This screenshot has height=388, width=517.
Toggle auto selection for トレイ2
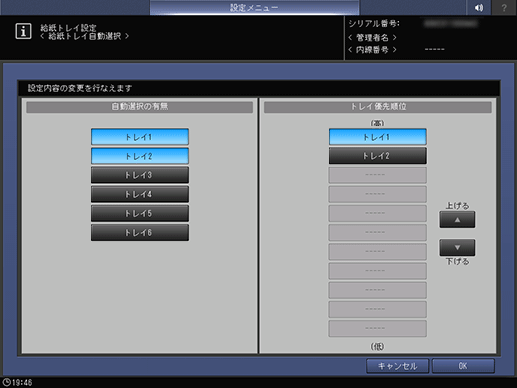tap(140, 156)
